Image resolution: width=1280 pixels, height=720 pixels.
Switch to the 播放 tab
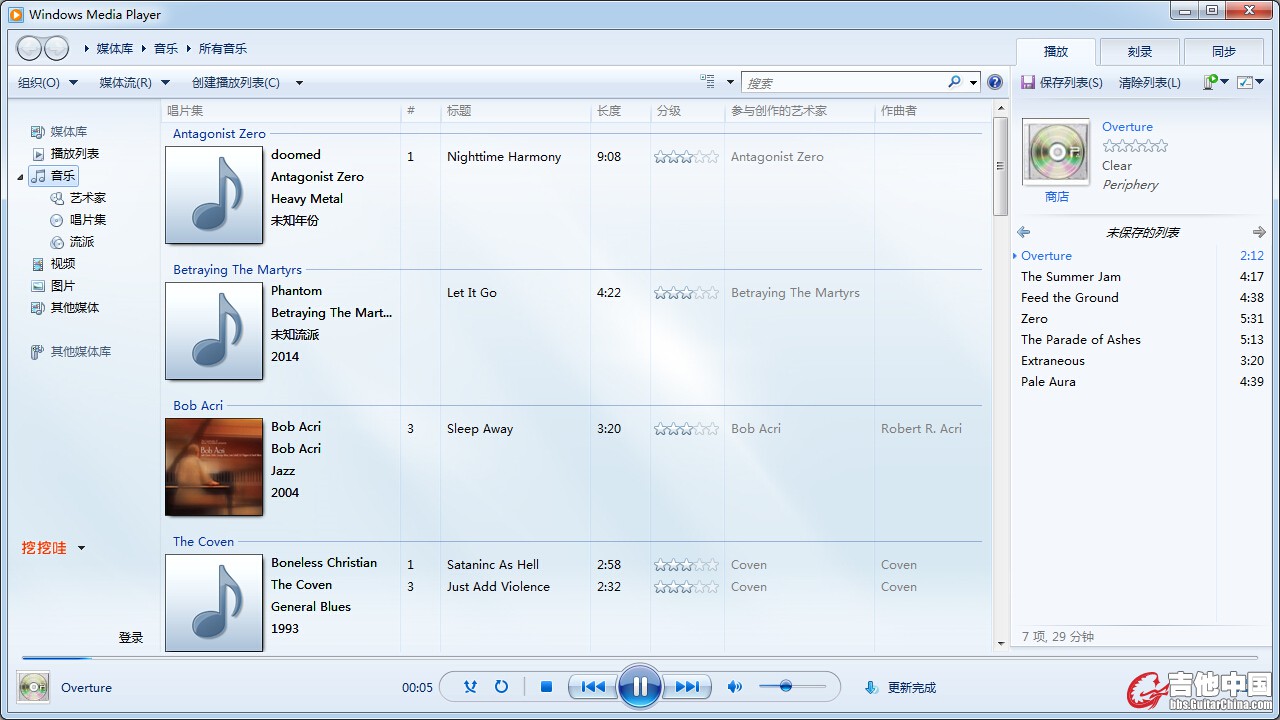[1056, 52]
